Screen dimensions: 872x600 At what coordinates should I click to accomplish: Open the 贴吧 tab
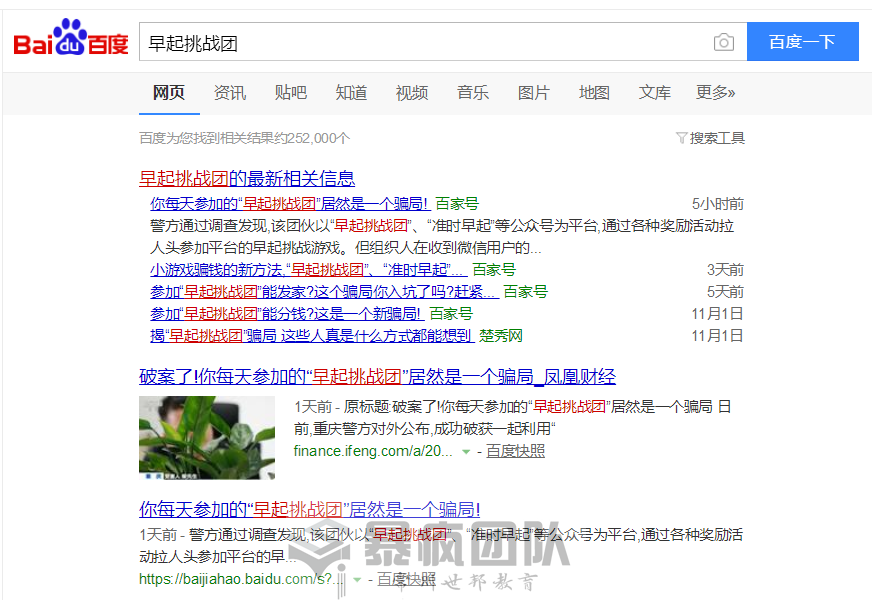click(x=290, y=93)
